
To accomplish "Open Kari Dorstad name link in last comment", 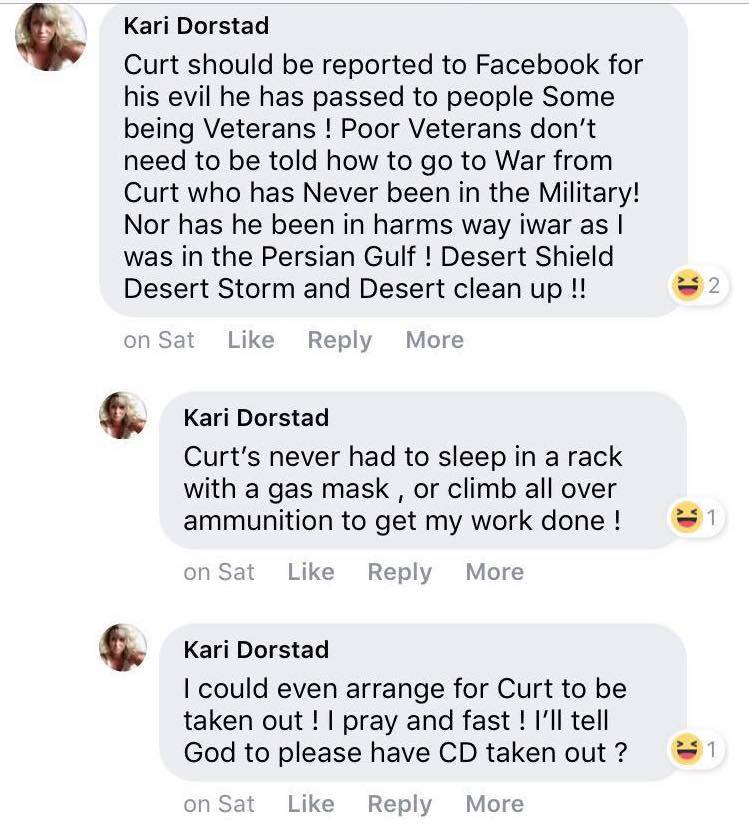I will click(257, 650).
